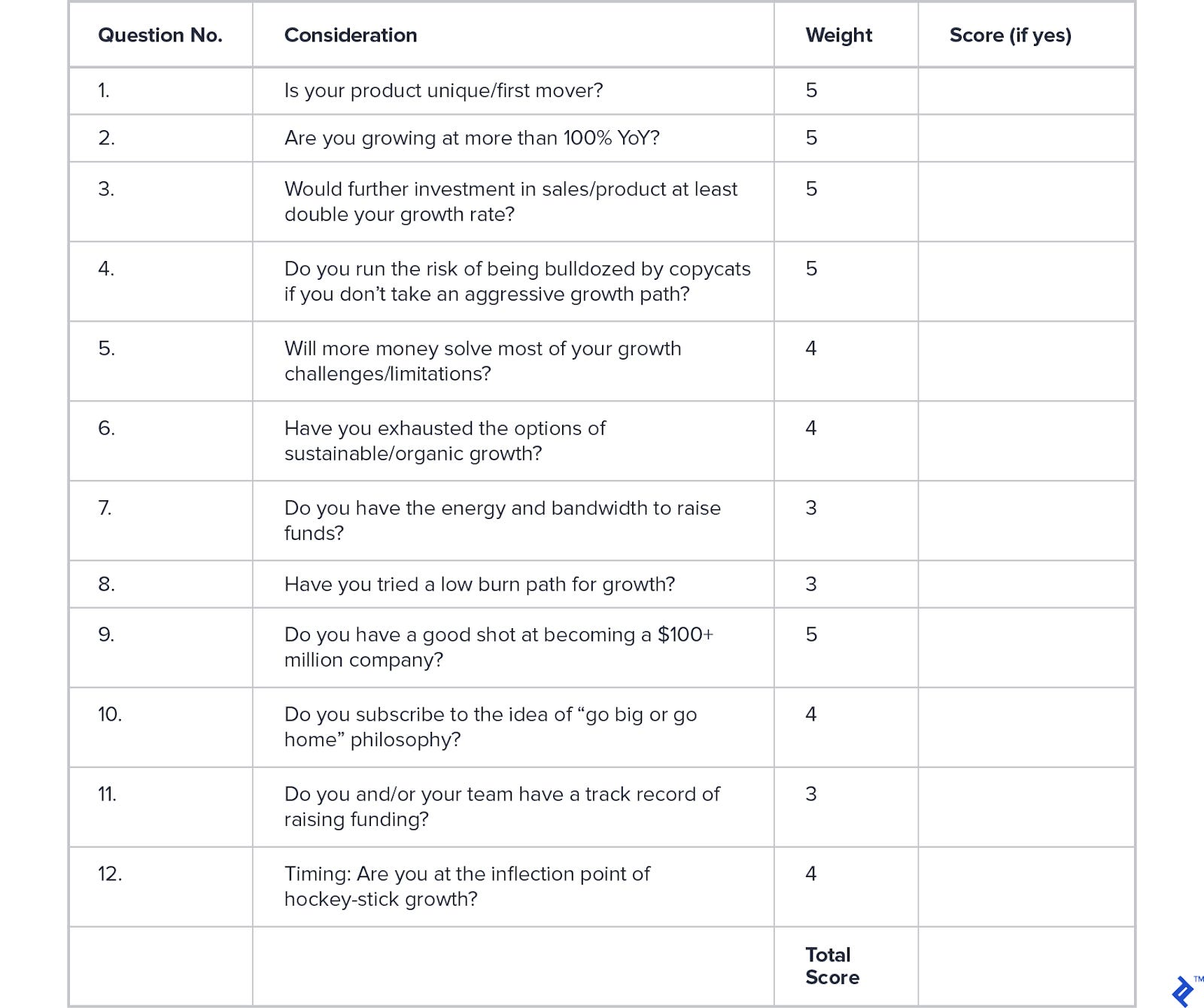Click the weight value for question 7
The image size is (1204, 1008).
click(x=811, y=509)
